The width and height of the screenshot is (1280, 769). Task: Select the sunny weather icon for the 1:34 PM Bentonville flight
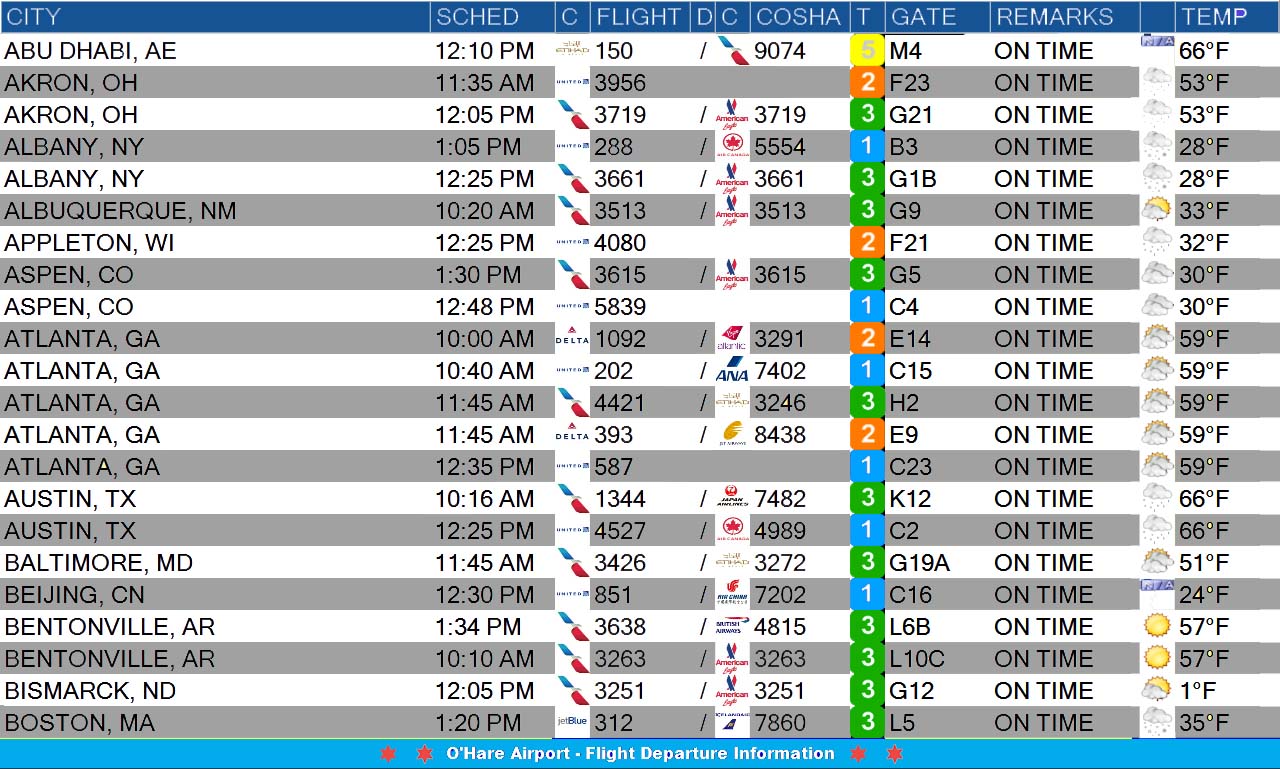pos(1157,626)
